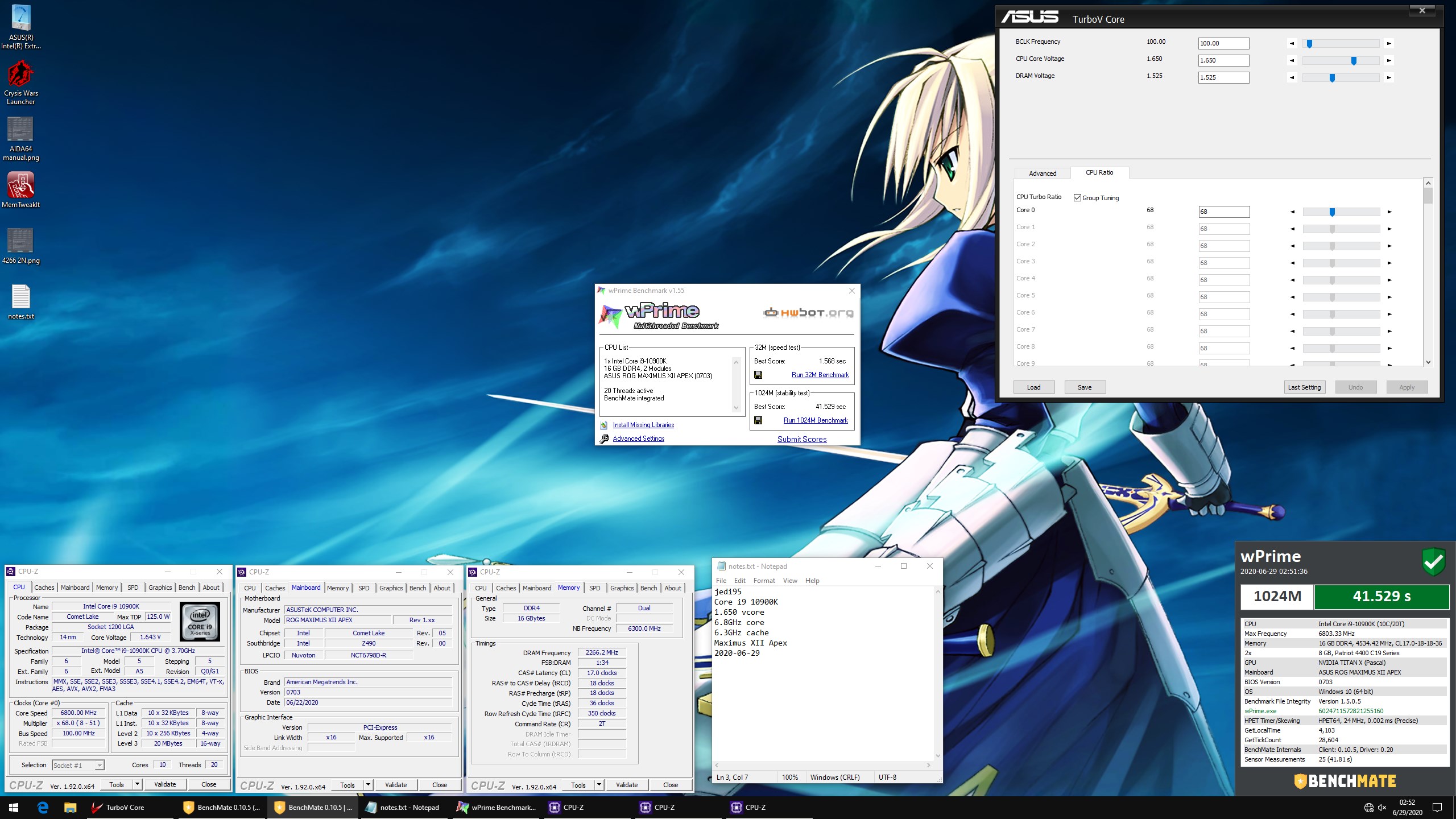
Task: Open Caches tab in first CPU-Z window
Action: click(44, 588)
